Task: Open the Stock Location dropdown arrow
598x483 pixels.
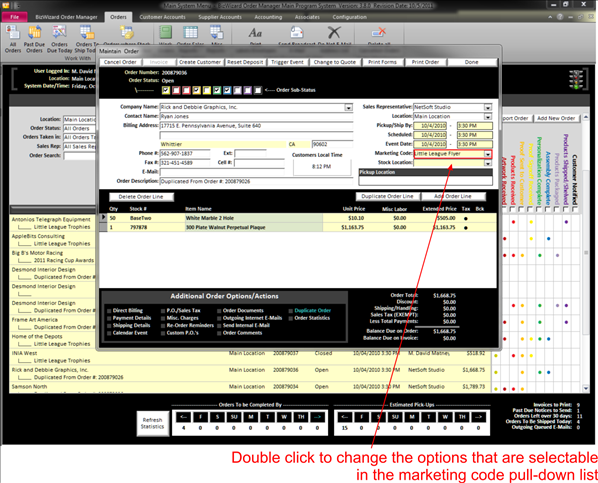Action: coord(488,163)
